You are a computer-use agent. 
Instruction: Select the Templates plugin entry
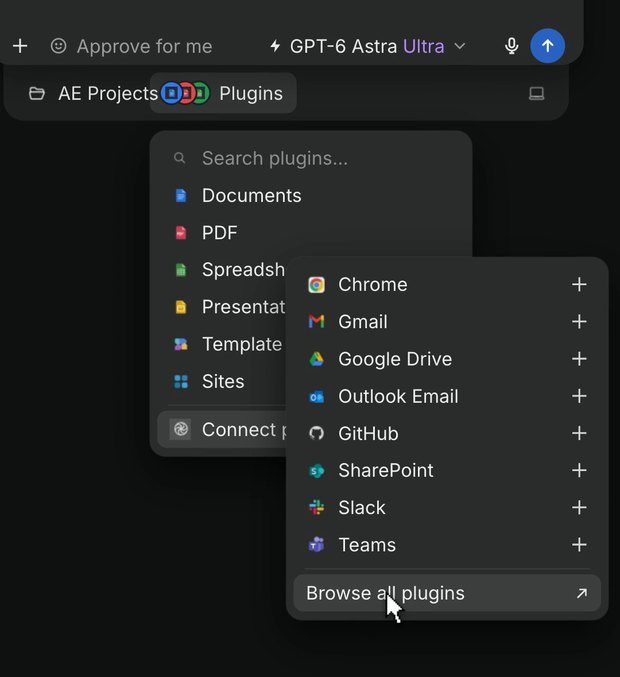point(222,344)
